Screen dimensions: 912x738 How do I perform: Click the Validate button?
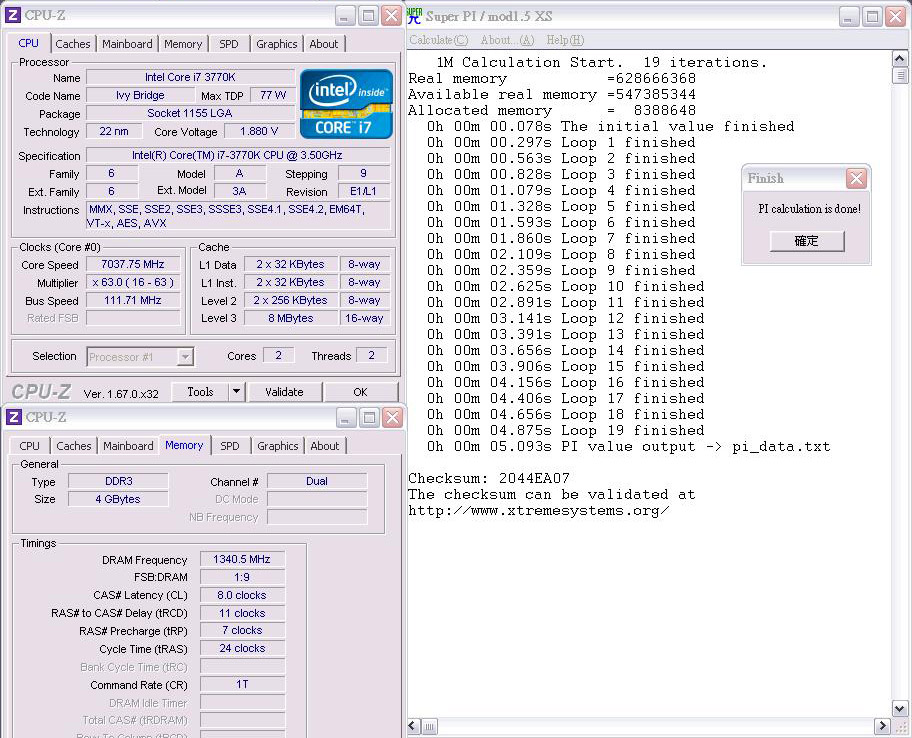pyautogui.click(x=284, y=392)
